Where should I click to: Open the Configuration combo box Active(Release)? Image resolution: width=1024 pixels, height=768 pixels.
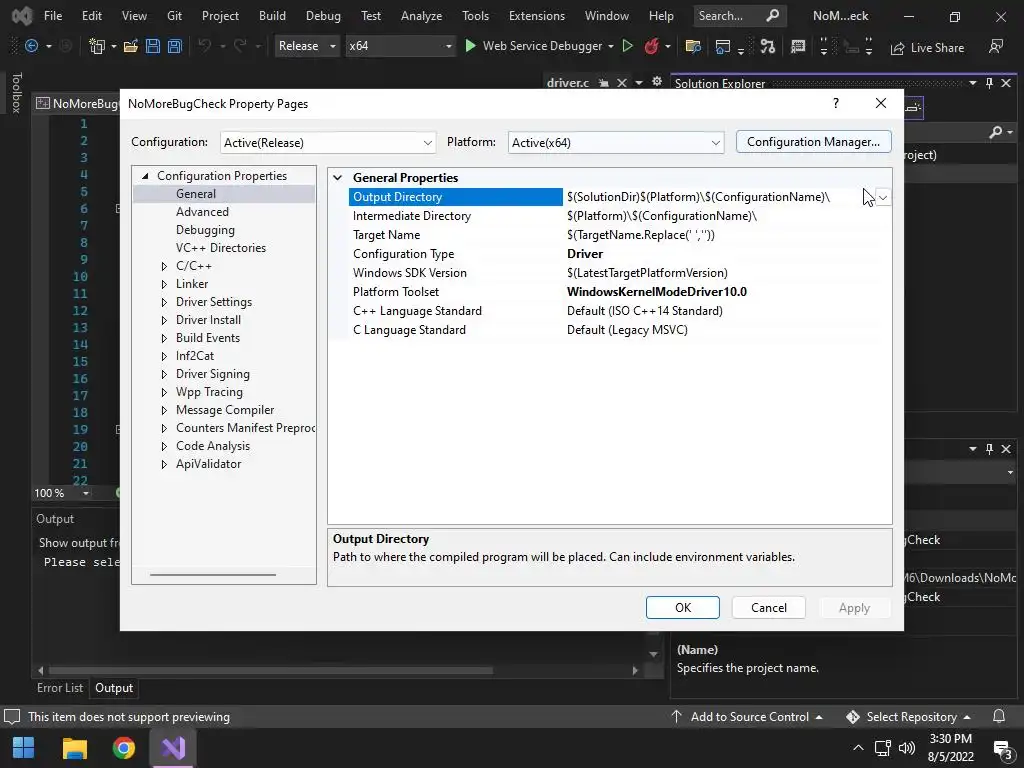tap(328, 142)
